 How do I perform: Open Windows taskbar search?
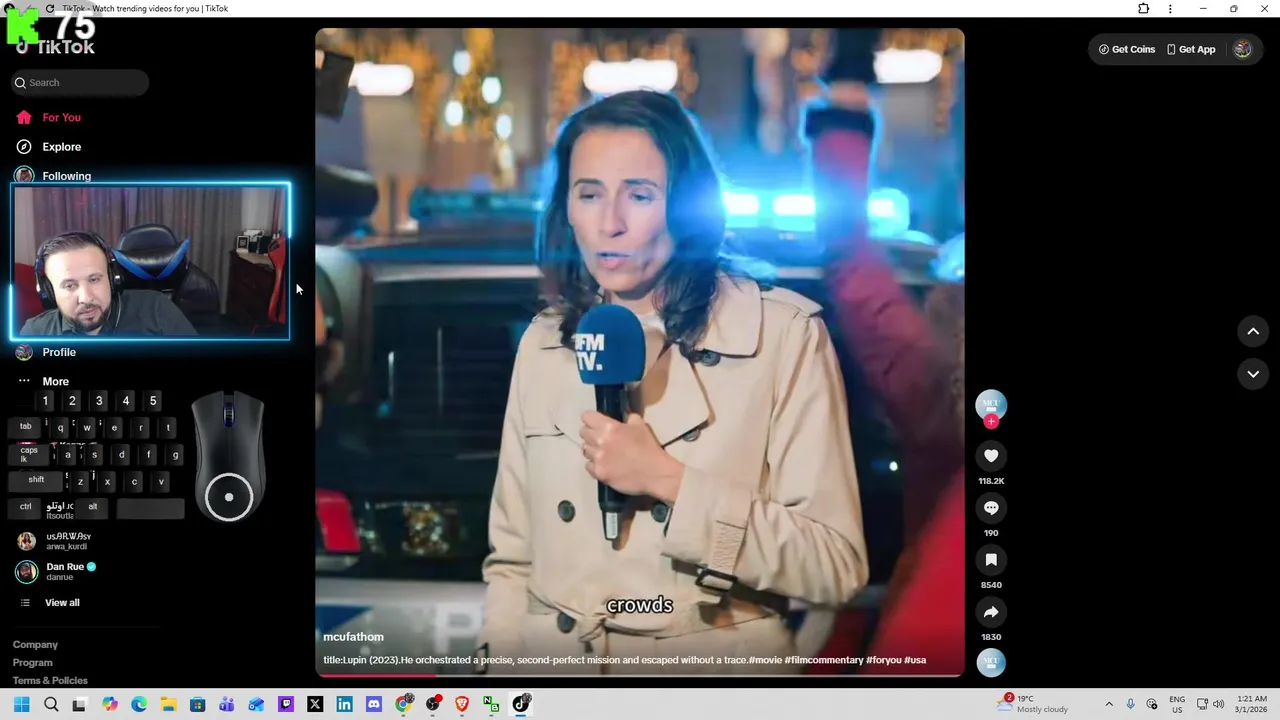51,704
